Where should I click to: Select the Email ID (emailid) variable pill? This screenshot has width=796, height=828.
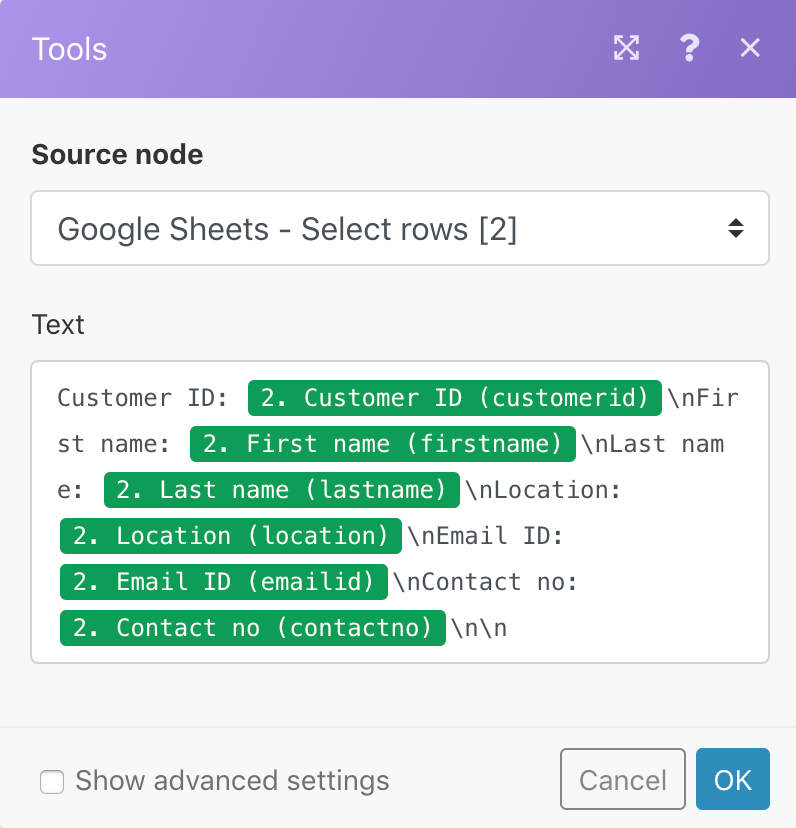223,582
